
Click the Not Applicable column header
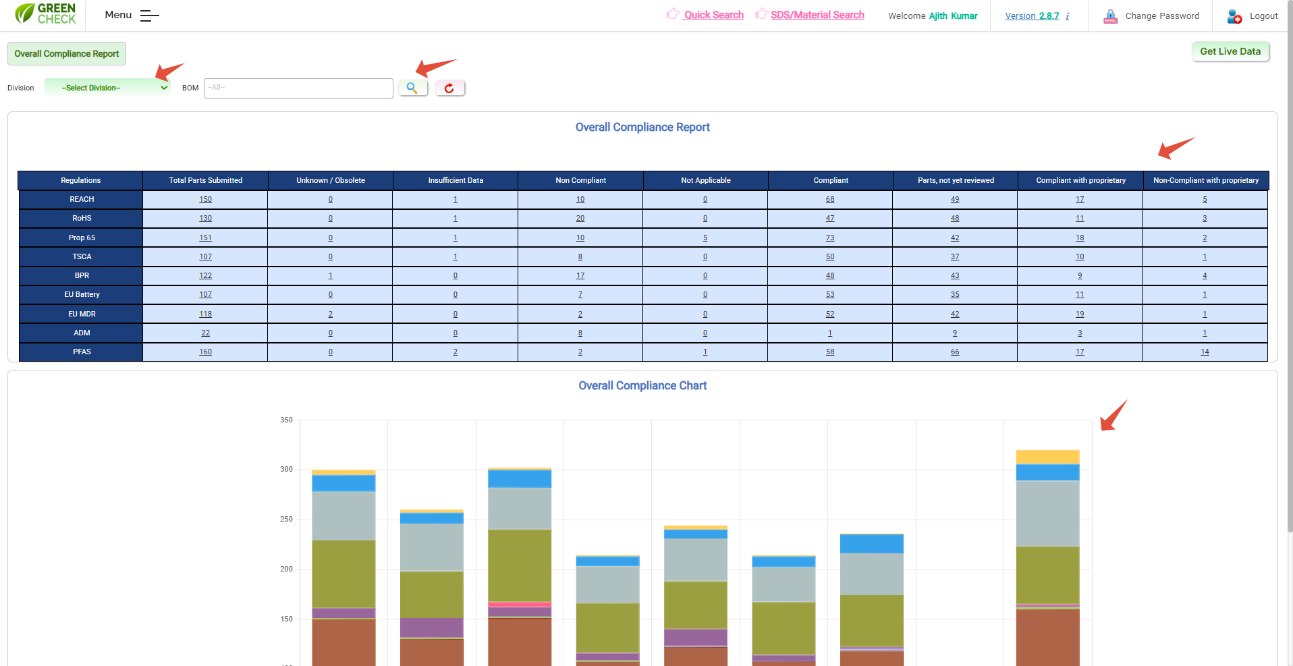pos(705,180)
